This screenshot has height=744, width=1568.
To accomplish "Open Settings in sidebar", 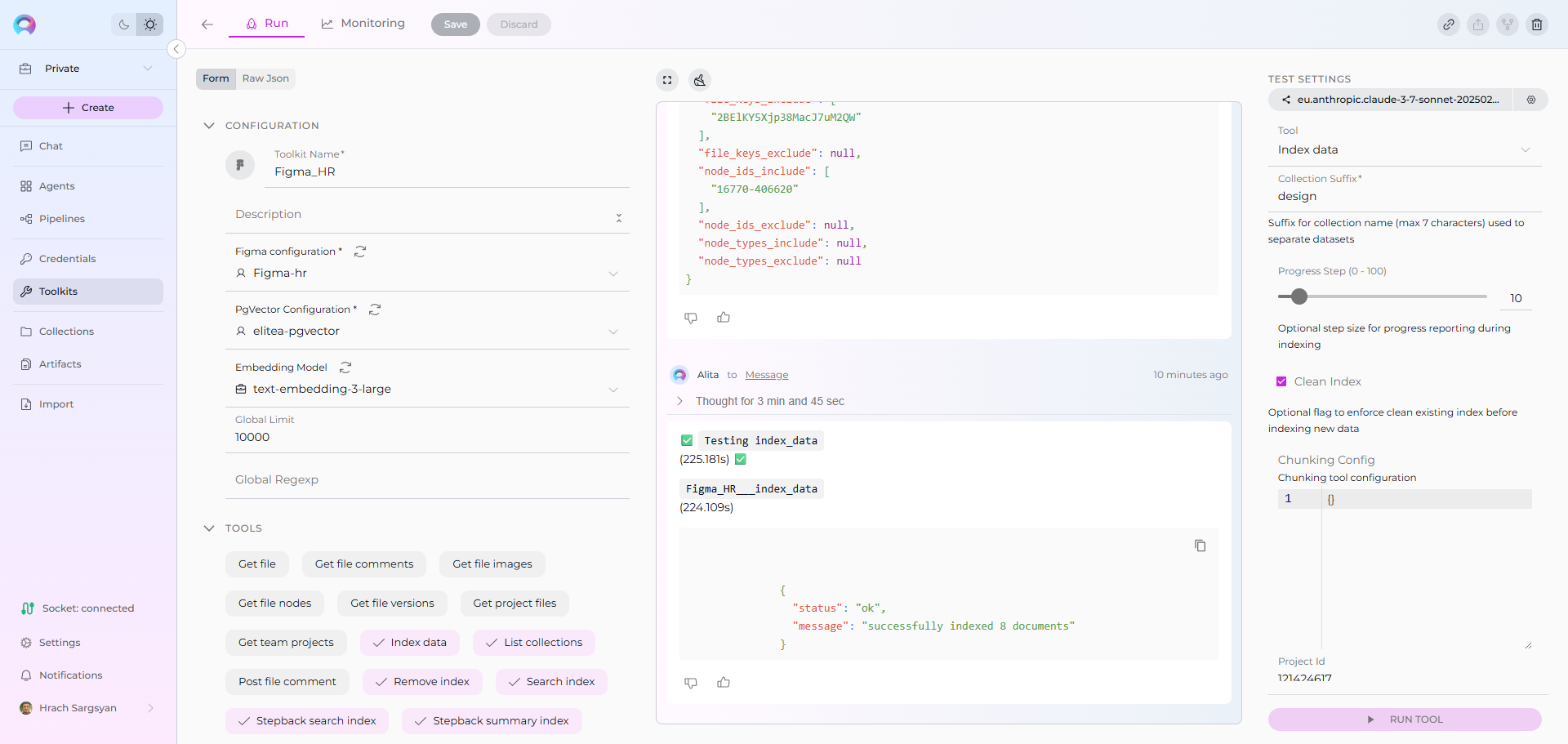I will [88, 643].
